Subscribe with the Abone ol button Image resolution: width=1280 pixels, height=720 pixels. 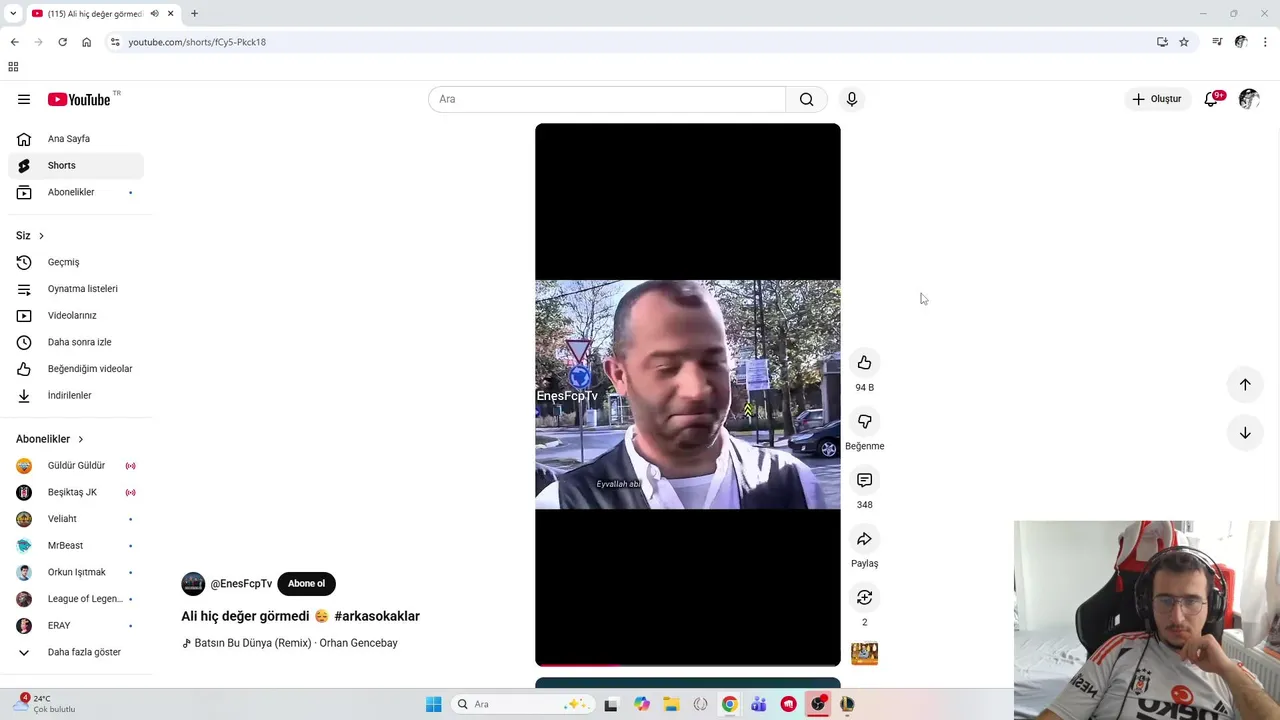306,584
